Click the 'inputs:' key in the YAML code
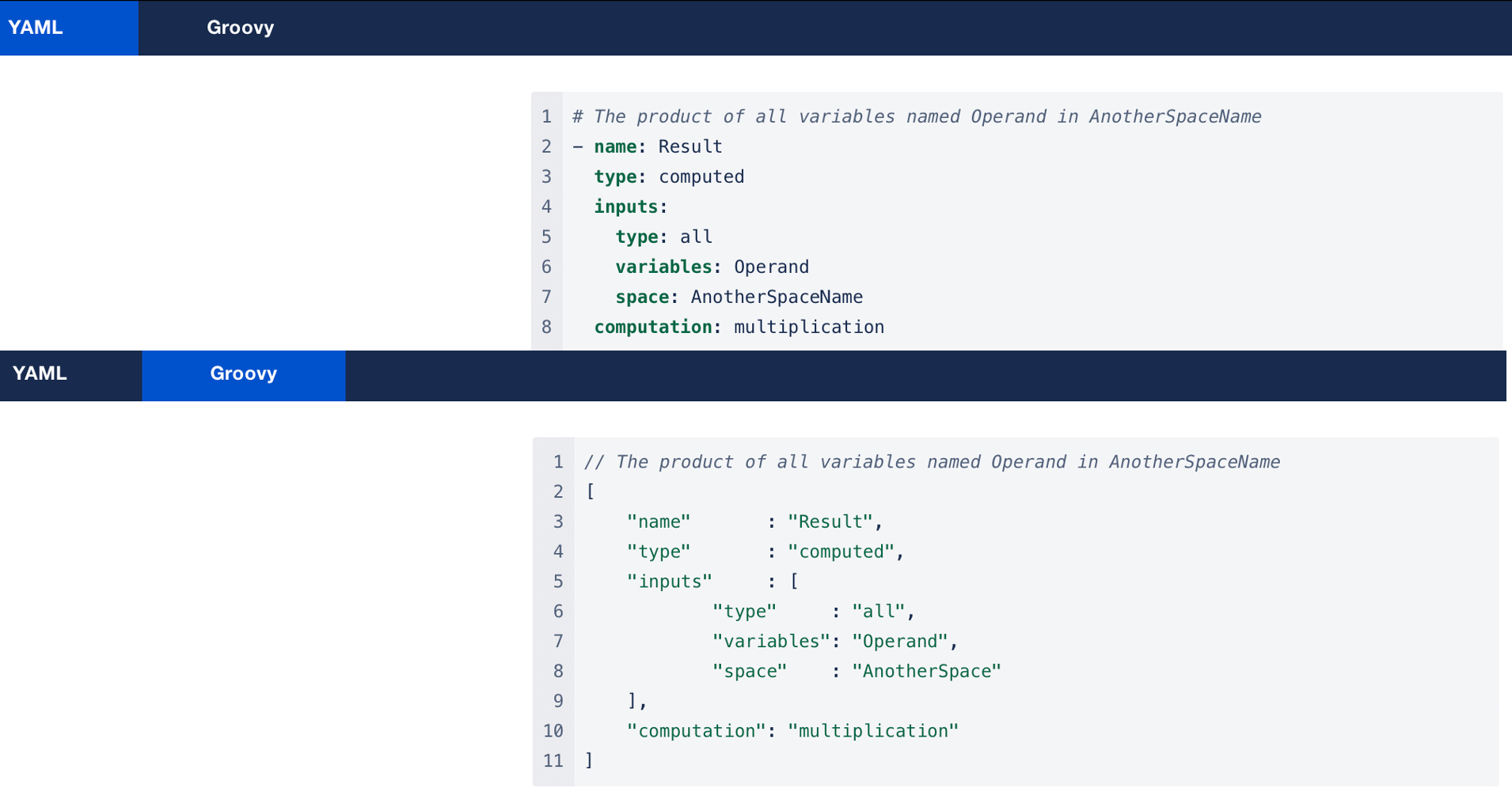The height and width of the screenshot is (796, 1512). click(630, 207)
